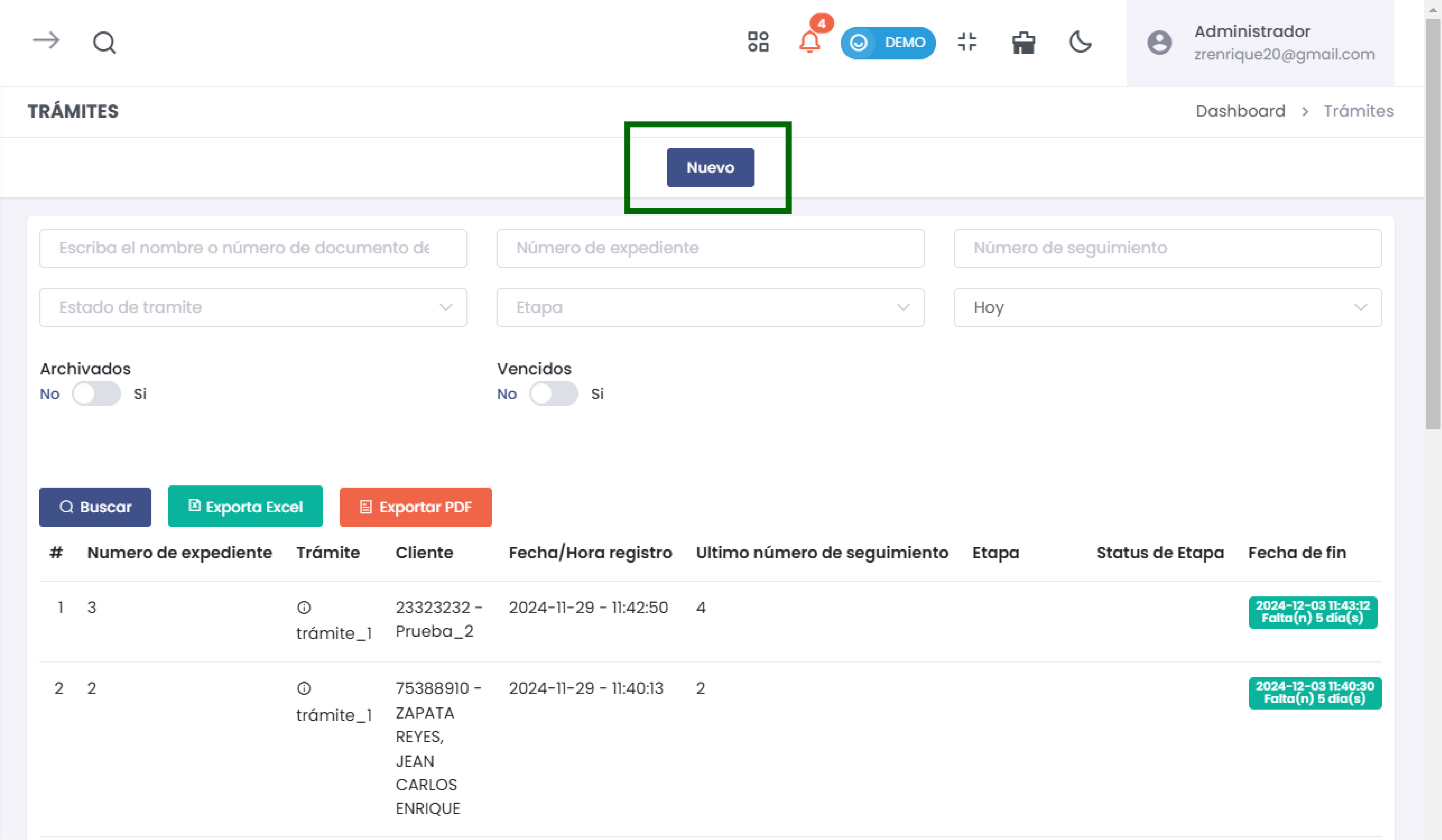Open the theme customizer brush icon

(1024, 42)
